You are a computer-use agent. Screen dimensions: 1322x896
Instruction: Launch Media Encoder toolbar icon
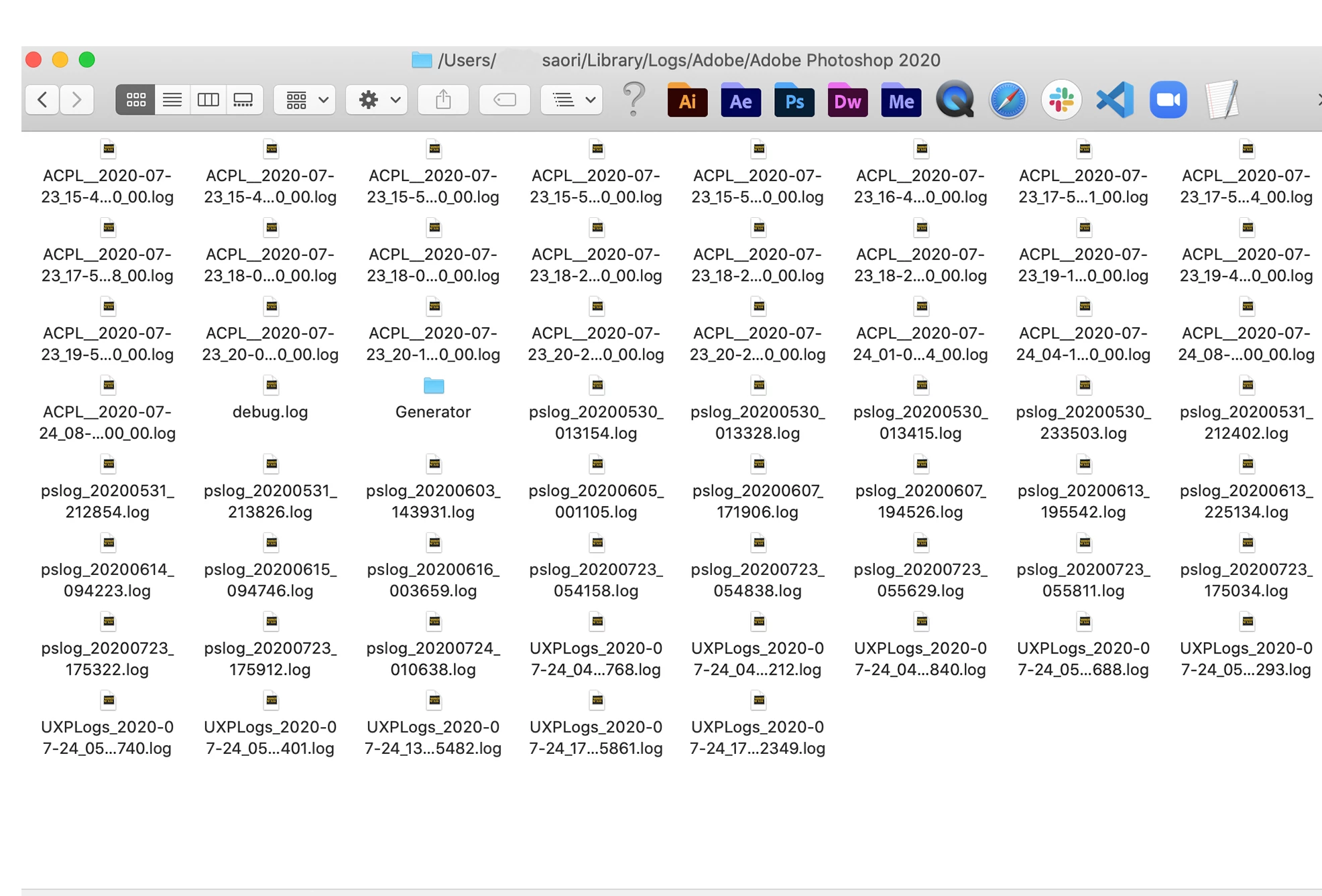(900, 101)
